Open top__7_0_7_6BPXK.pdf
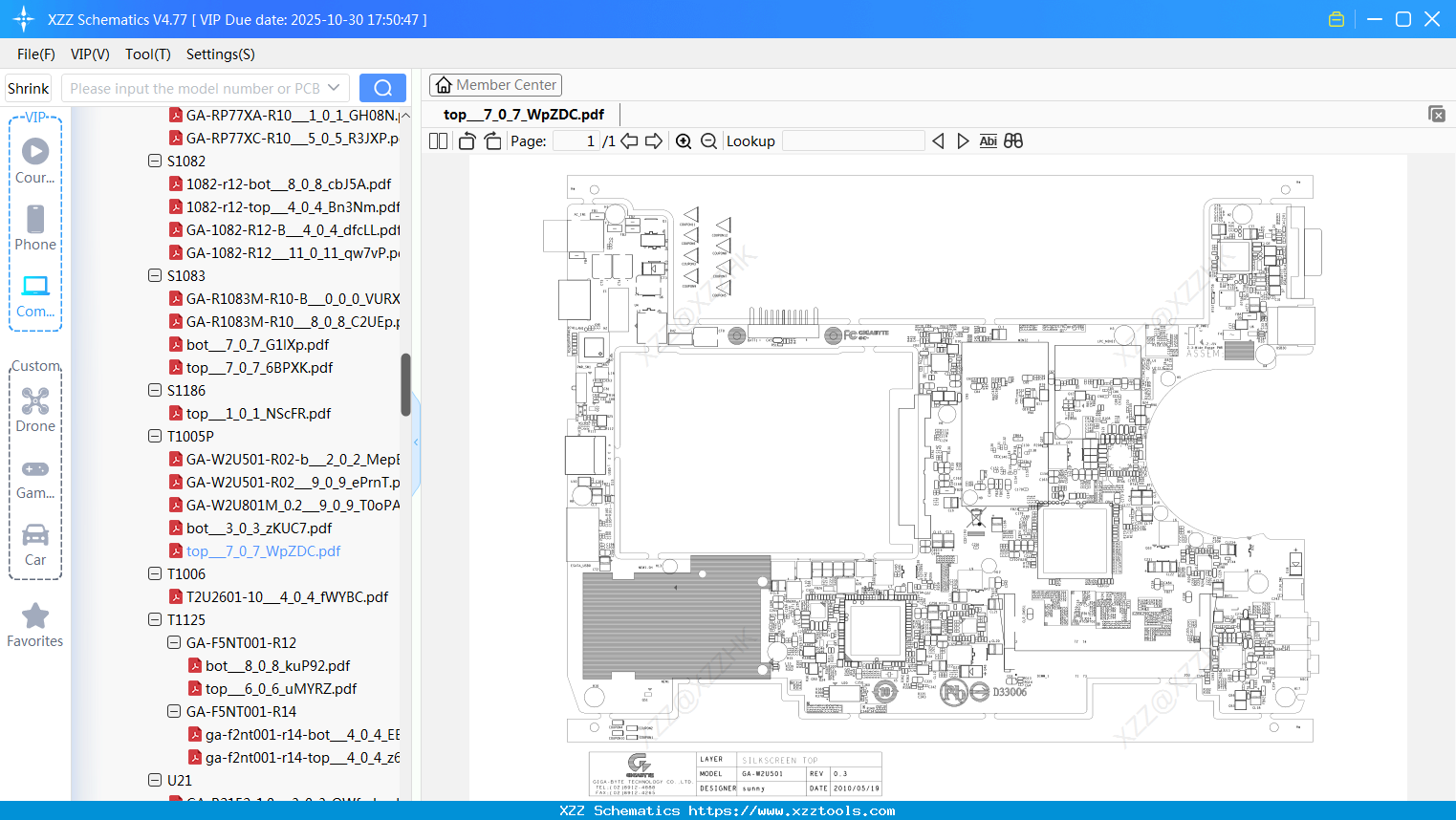 click(259, 367)
